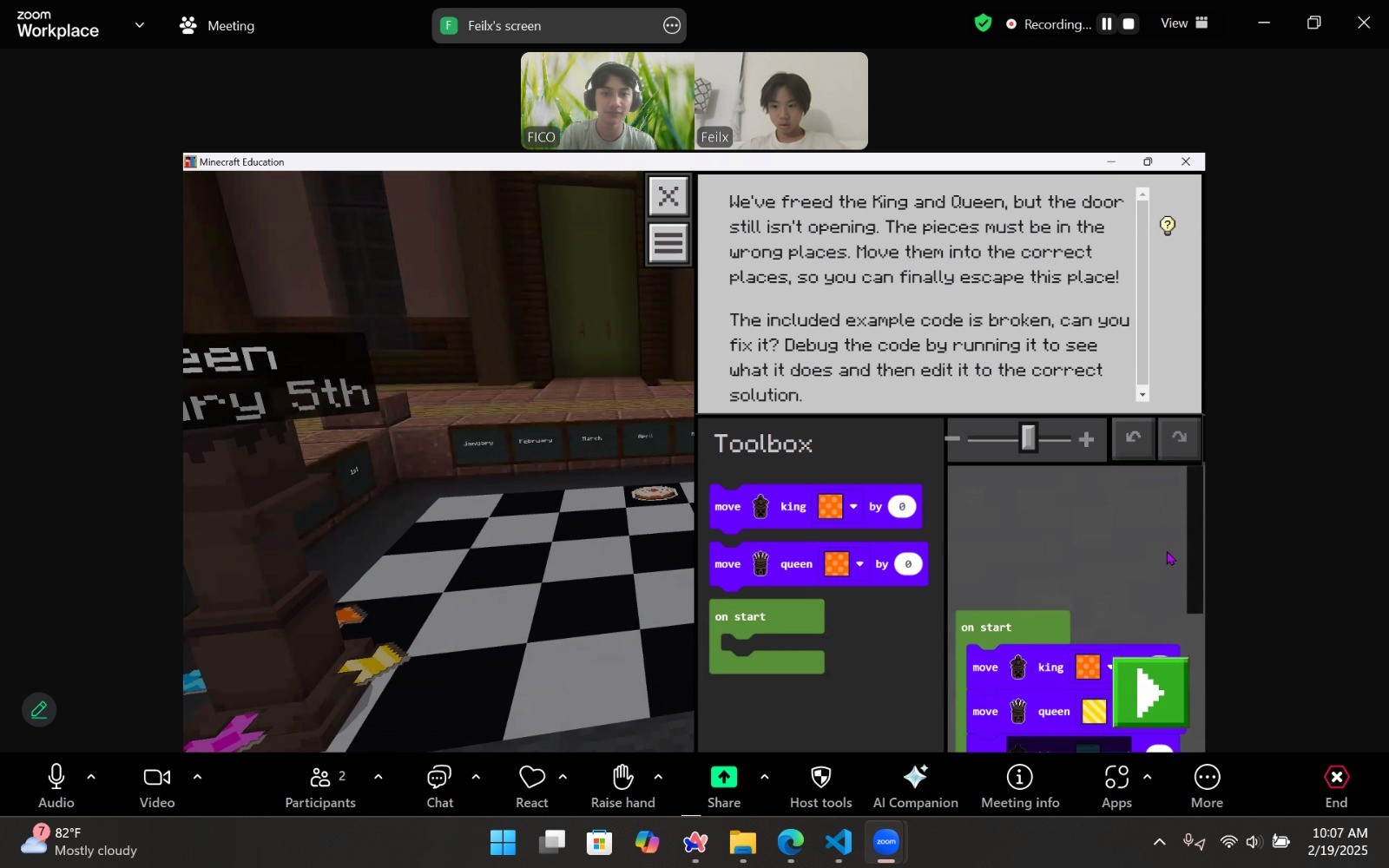The width and height of the screenshot is (1389, 868).
Task: Click Raise hand in Zoom toolbar
Action: point(623,786)
